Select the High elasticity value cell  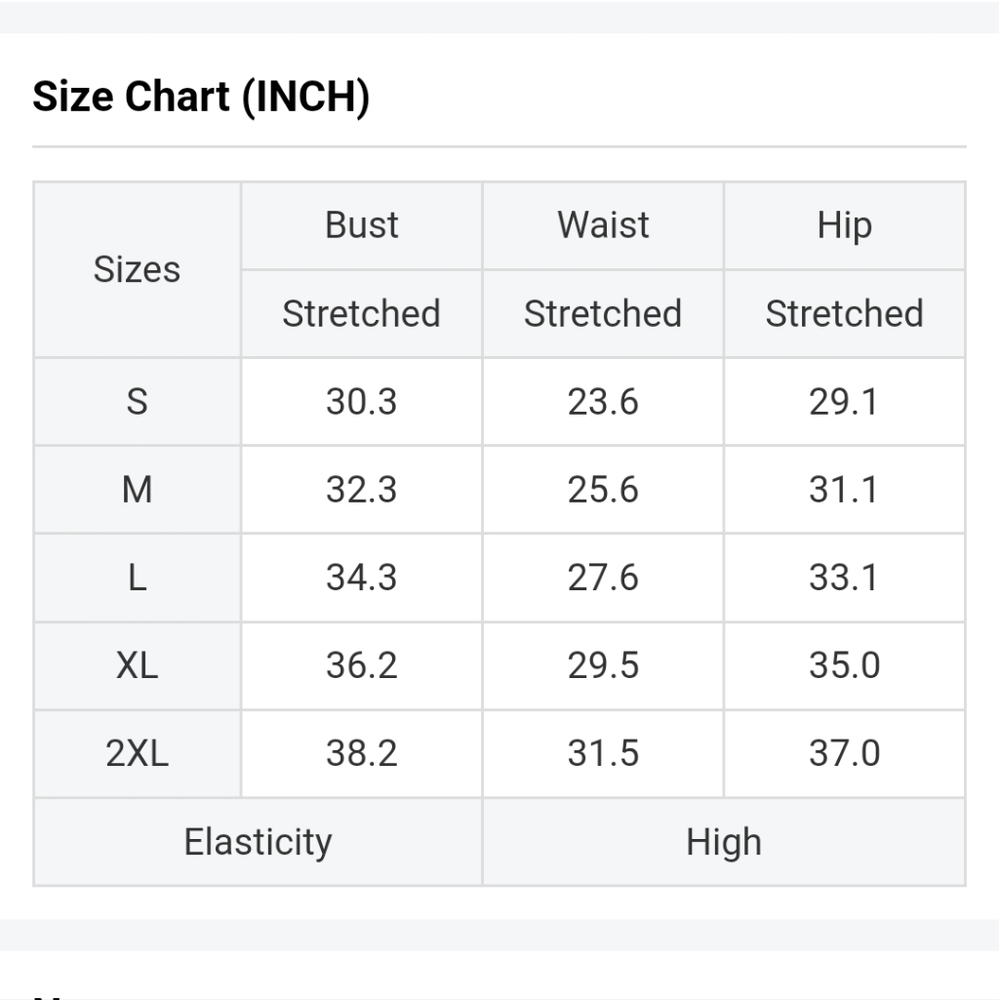[723, 841]
